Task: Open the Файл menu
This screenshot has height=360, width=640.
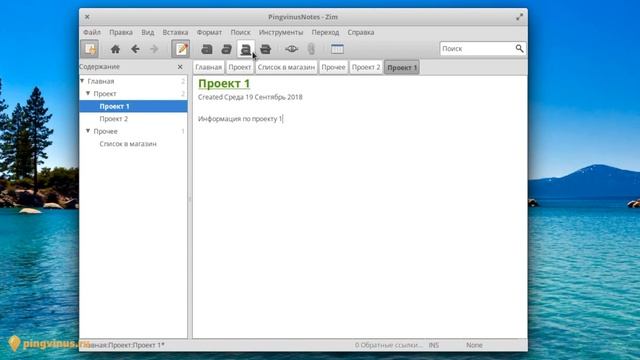Action: pyautogui.click(x=92, y=32)
